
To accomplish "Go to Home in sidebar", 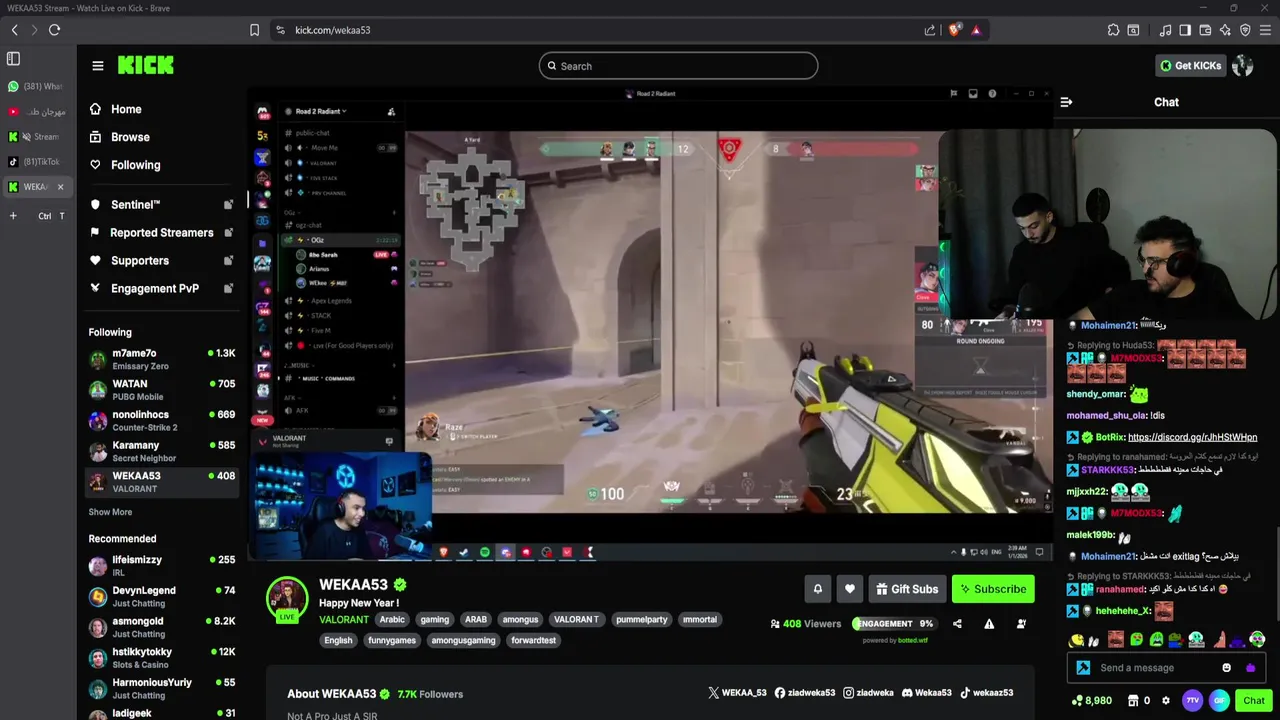I will (115, 109).
